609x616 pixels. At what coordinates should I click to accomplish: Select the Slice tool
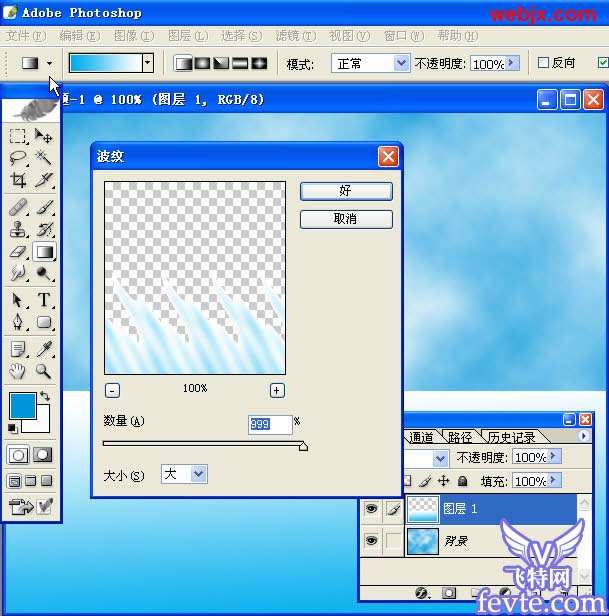pyautogui.click(x=43, y=180)
